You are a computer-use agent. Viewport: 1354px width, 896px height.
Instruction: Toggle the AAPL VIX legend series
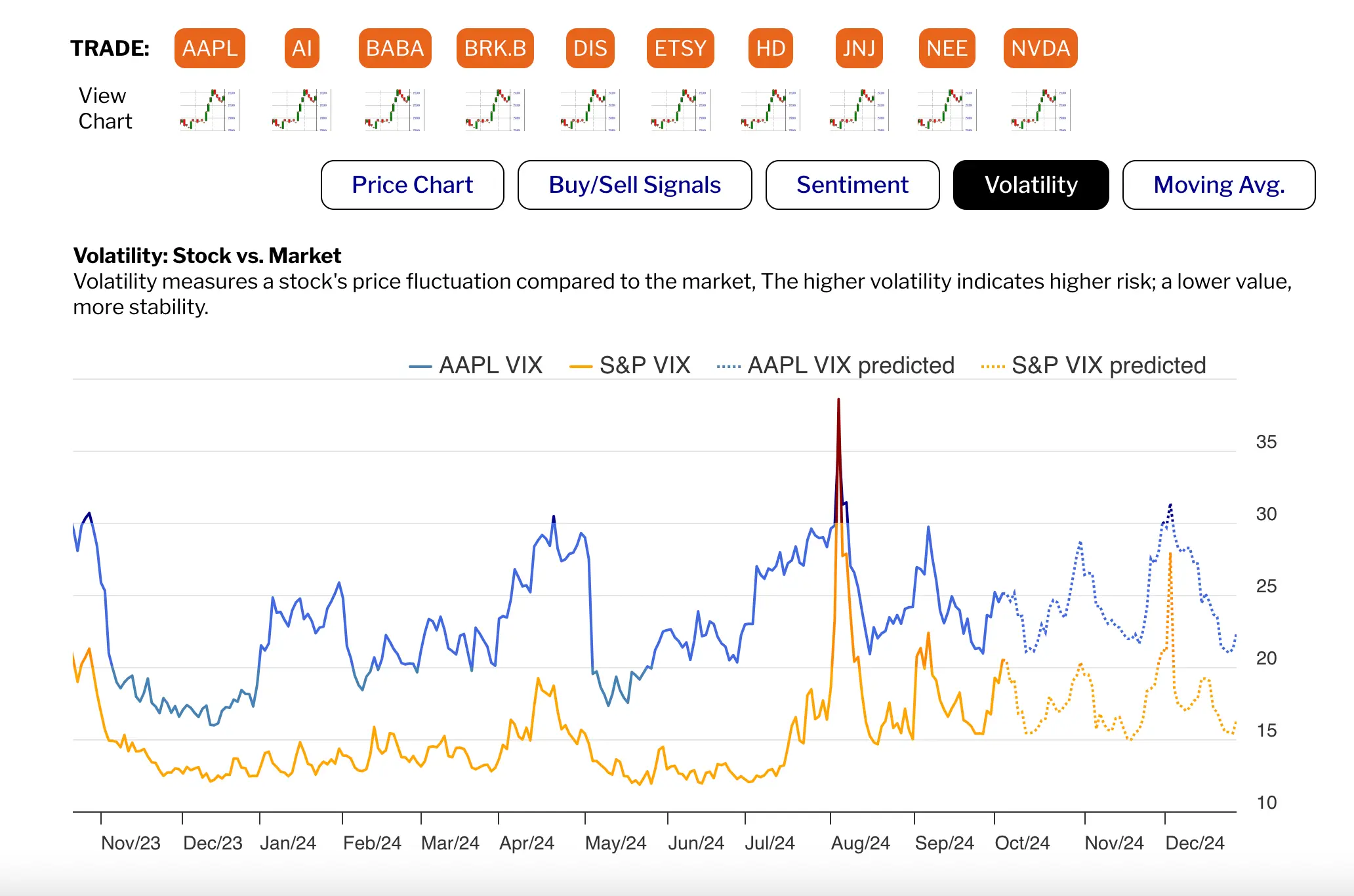point(476,365)
